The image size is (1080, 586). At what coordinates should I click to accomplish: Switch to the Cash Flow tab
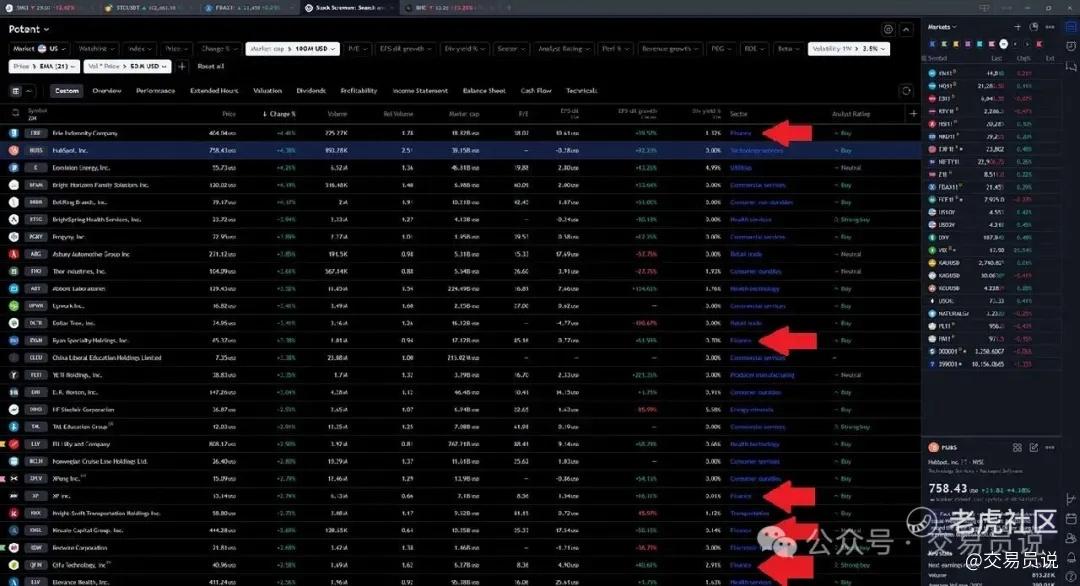(536, 91)
